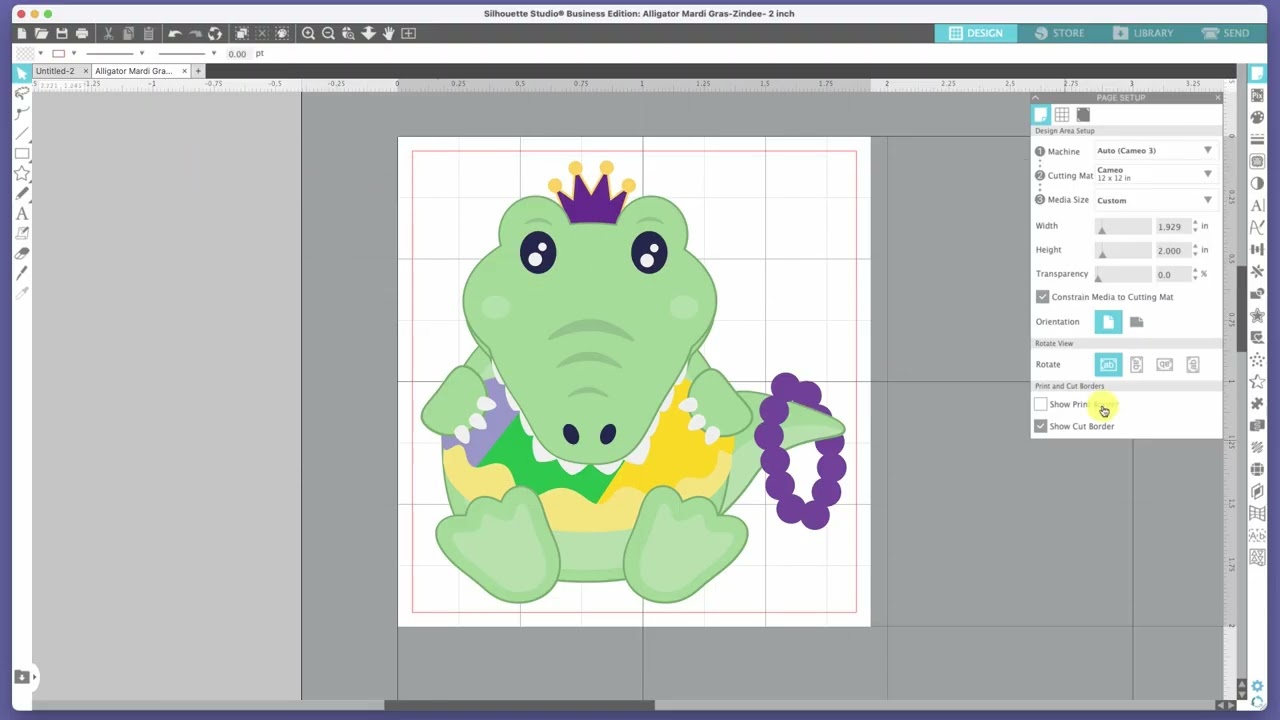Enable the Show Print Border checkbox
Viewport: 1280px width, 720px height.
[1040, 404]
